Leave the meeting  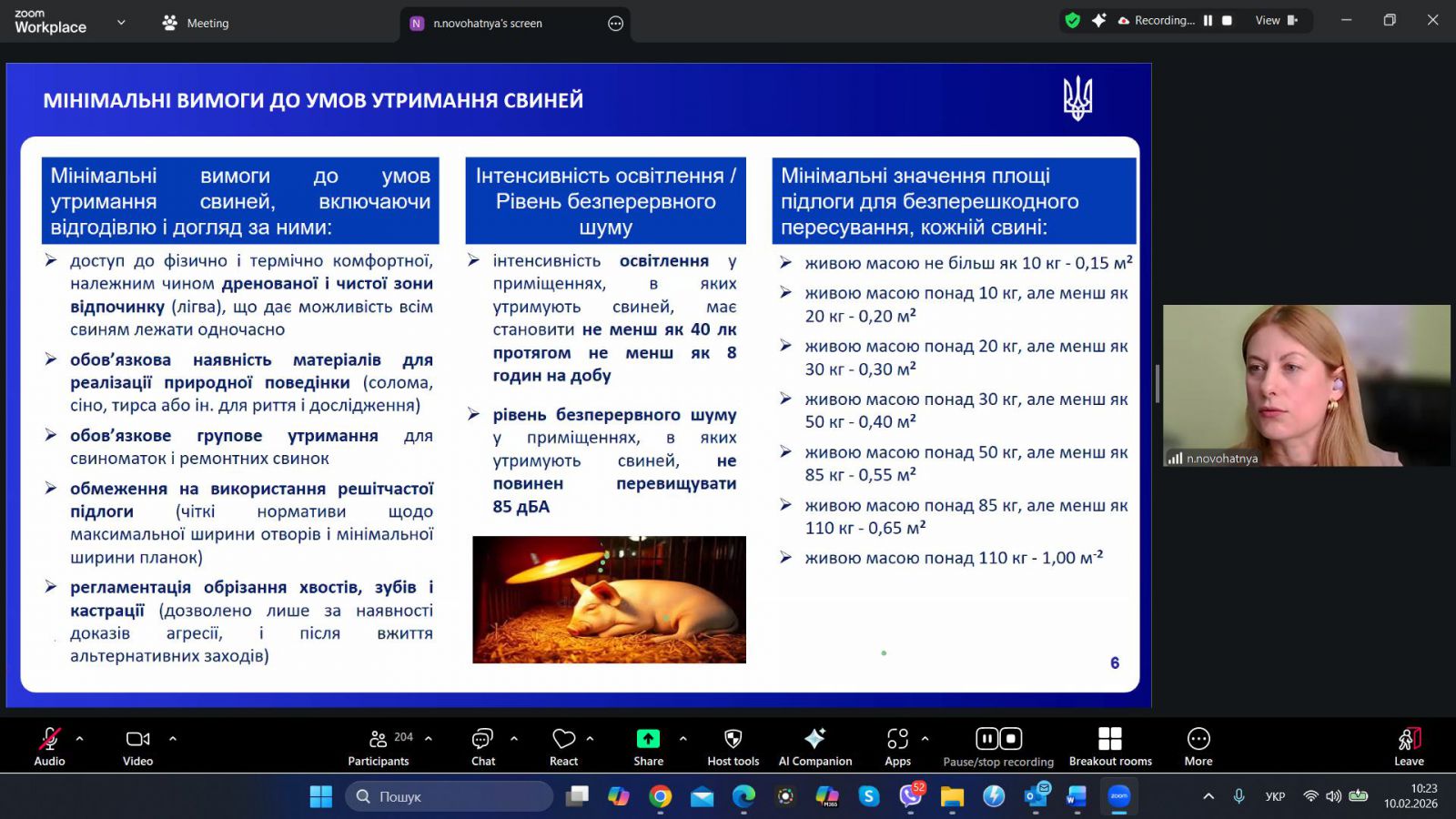click(1408, 745)
